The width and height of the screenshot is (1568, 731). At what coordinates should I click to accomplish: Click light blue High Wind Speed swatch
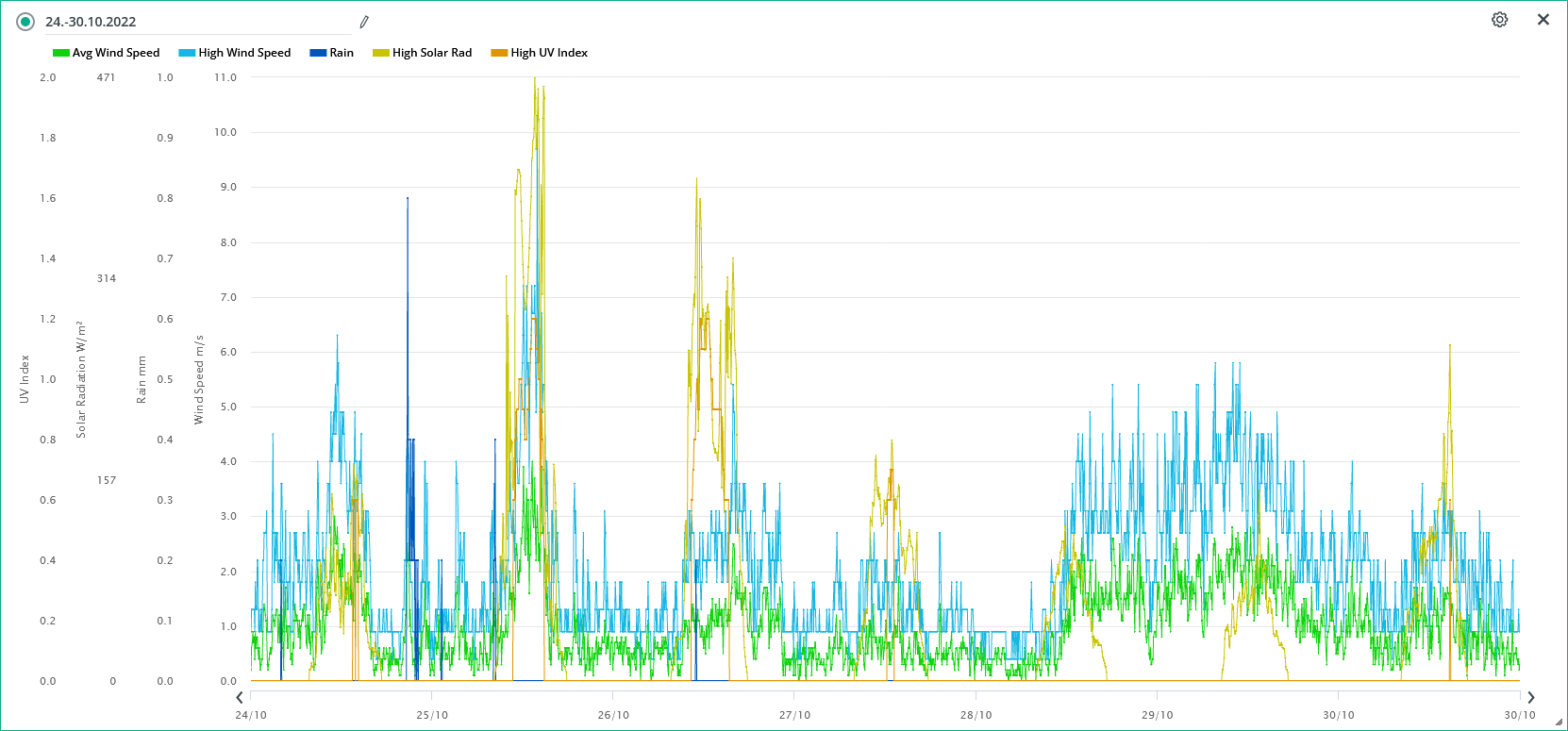[187, 53]
